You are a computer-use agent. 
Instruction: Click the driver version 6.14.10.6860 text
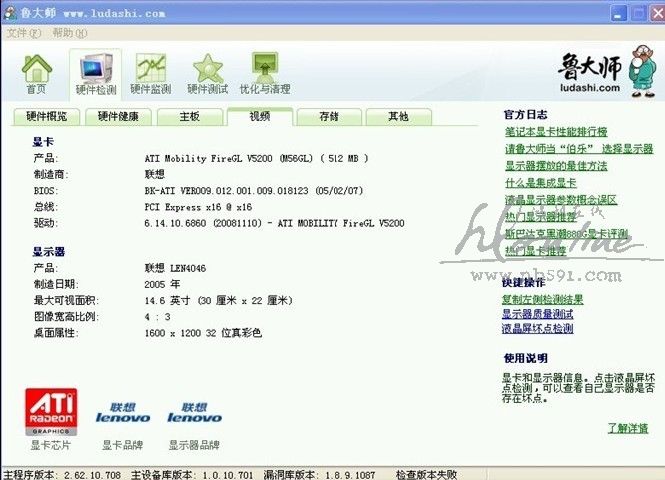(274, 223)
